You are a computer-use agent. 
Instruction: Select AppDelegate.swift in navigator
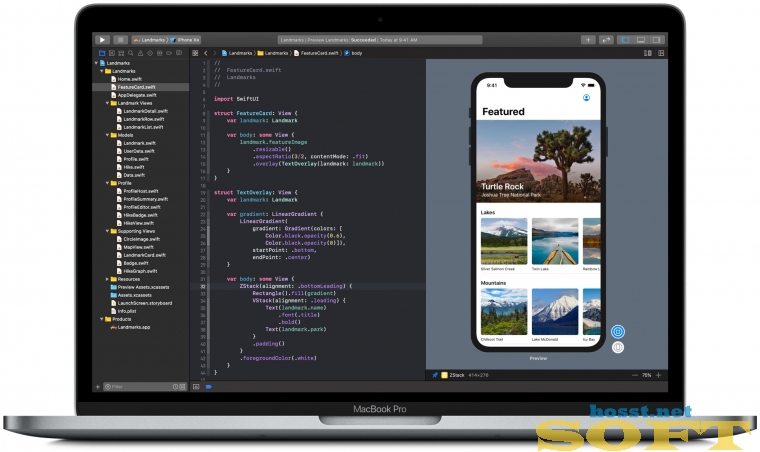click(x=134, y=95)
